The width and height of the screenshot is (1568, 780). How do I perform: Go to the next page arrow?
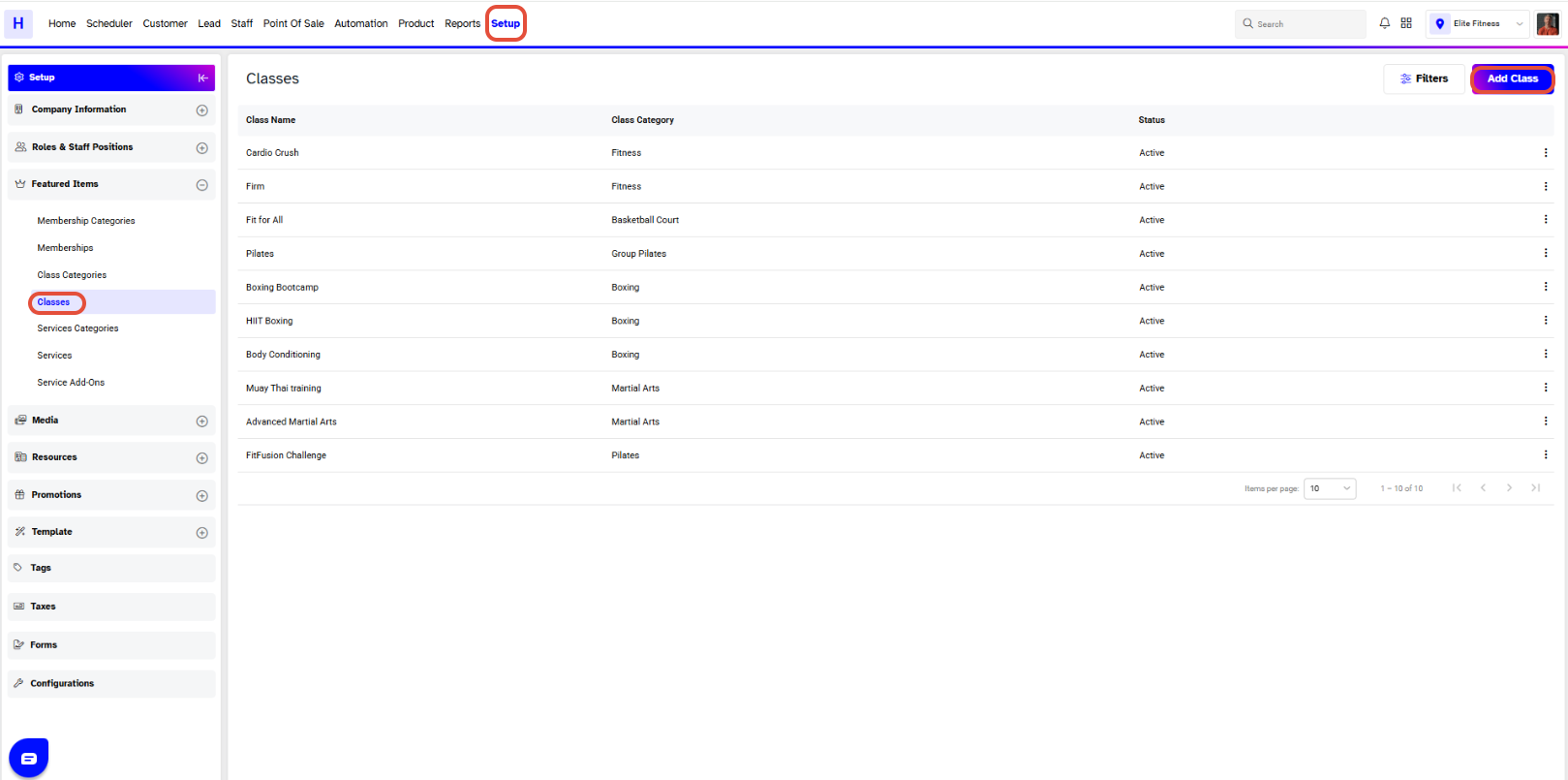(1509, 487)
